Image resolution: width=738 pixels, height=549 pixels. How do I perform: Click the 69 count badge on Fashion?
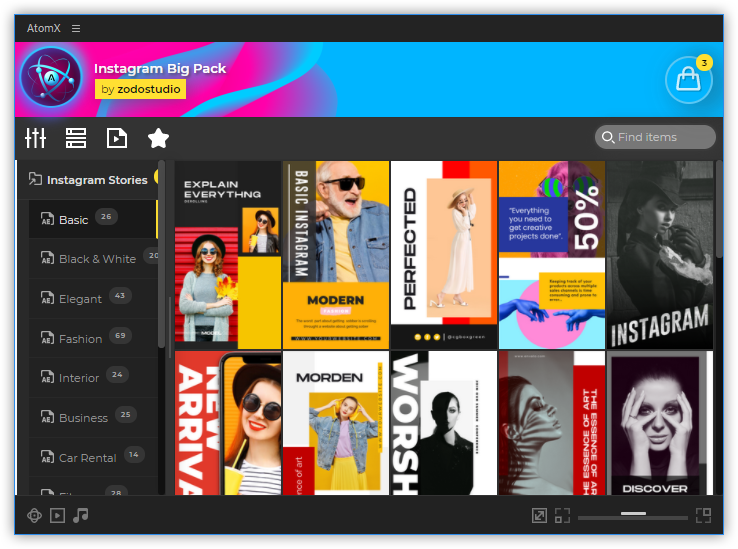click(x=120, y=336)
